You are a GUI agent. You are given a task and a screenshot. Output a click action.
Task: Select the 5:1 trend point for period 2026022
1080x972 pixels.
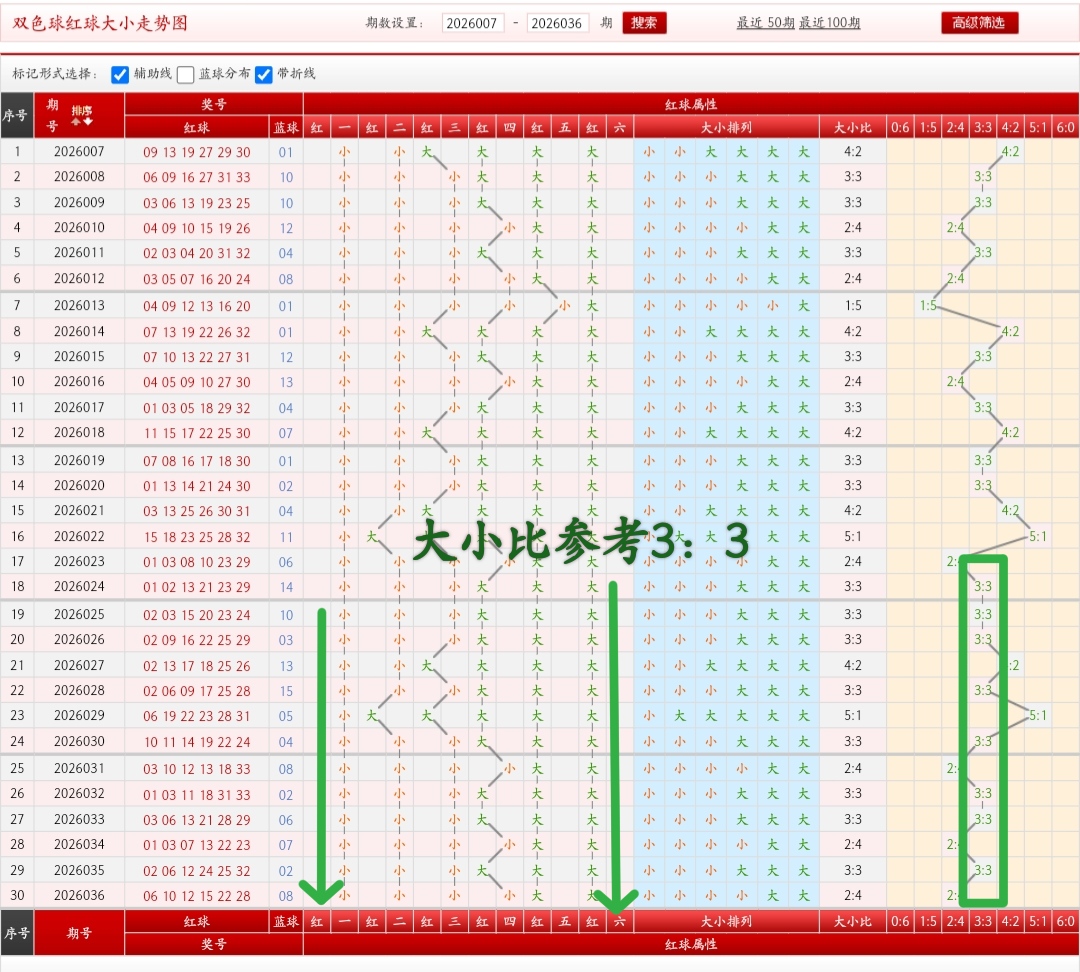click(1038, 536)
